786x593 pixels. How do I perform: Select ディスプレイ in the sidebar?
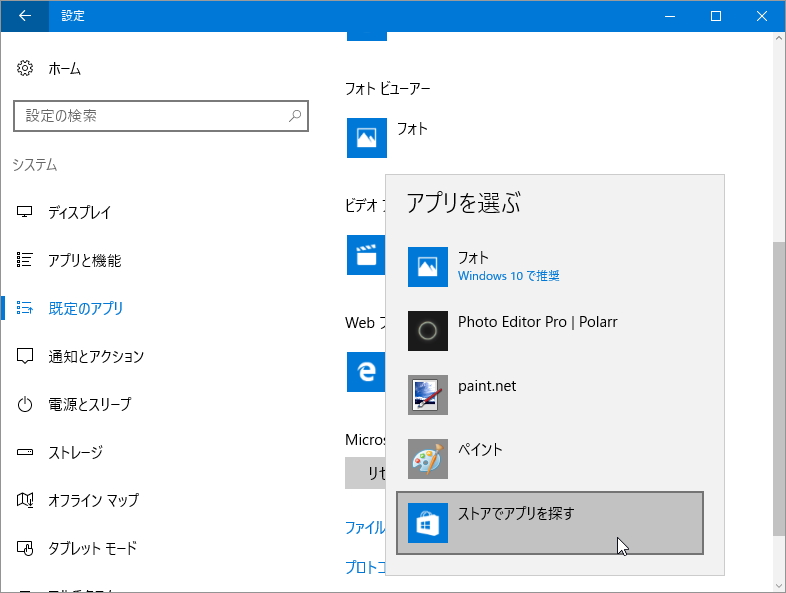(x=79, y=212)
